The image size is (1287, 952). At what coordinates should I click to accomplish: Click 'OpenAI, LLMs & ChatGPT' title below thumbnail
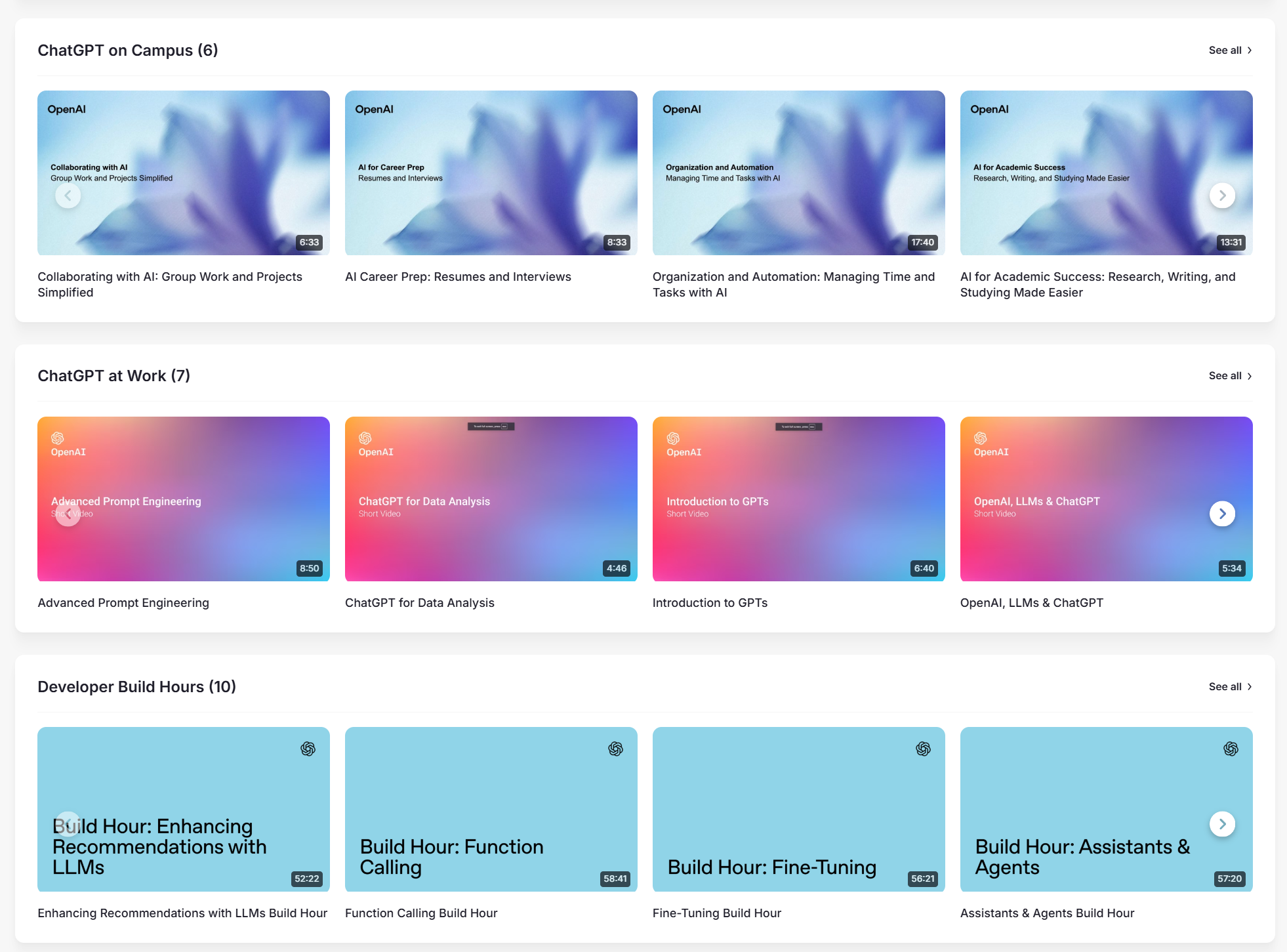click(1032, 603)
